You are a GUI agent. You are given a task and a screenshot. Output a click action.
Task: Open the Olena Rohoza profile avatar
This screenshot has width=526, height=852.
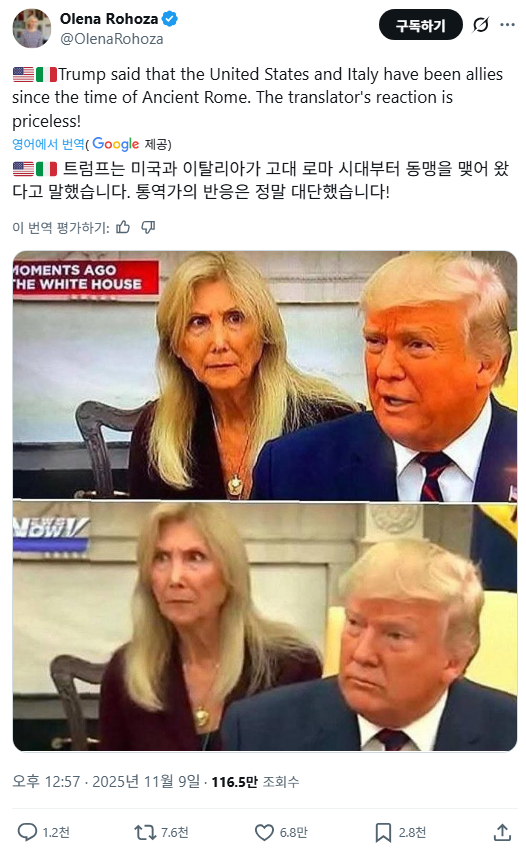point(32,28)
